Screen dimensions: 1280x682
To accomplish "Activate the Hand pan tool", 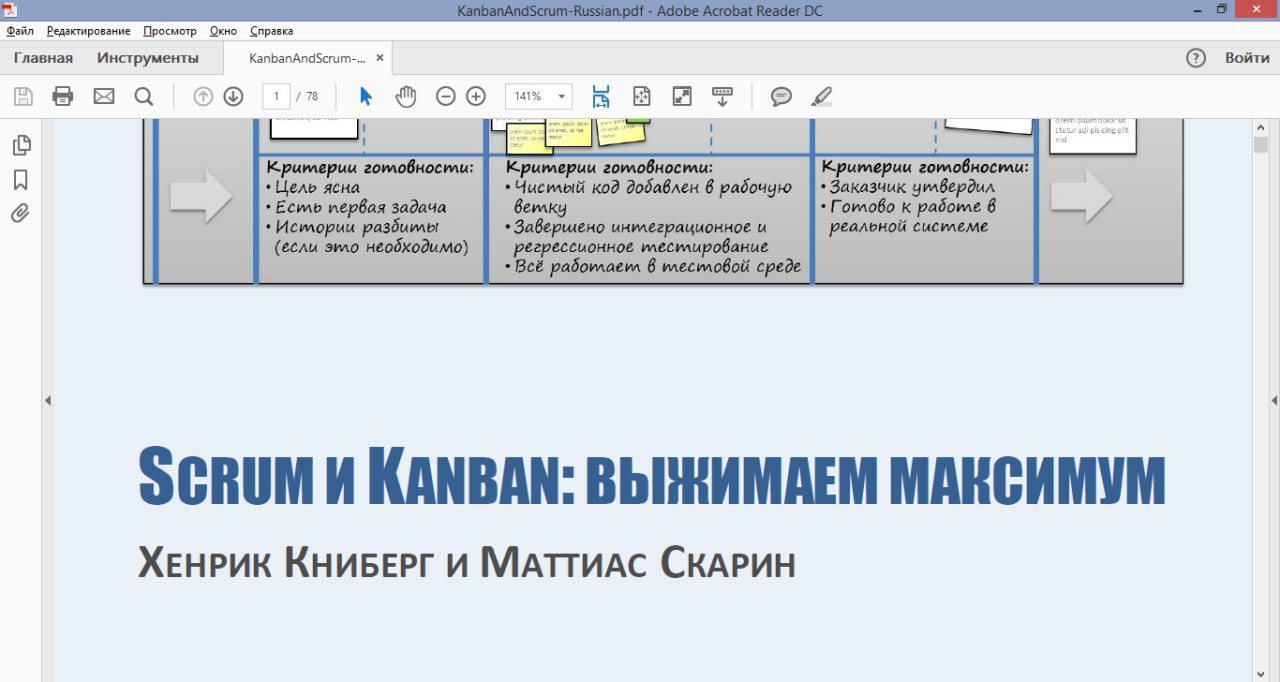I will point(406,96).
